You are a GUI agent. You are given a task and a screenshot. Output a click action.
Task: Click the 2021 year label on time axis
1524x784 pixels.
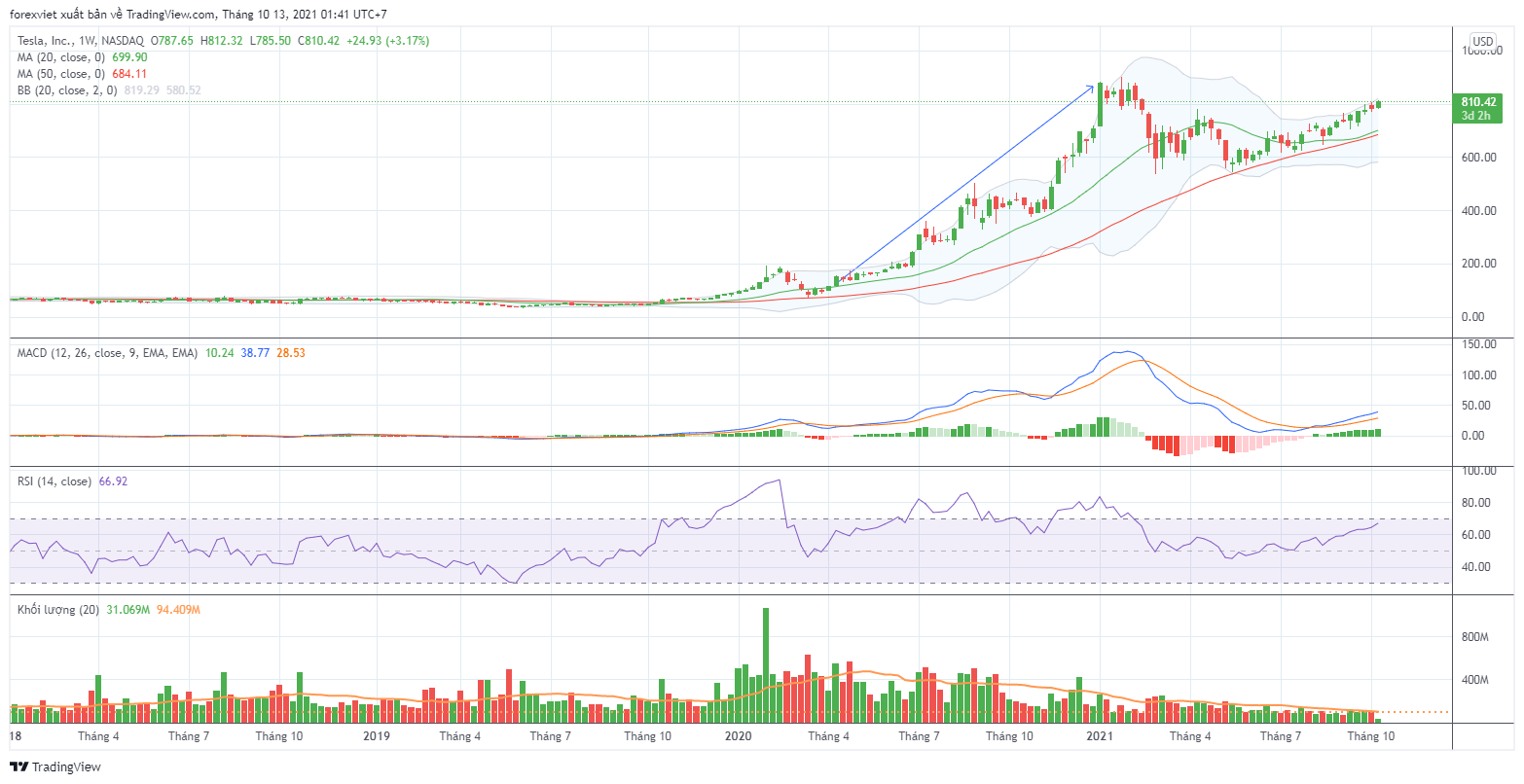coord(1100,736)
